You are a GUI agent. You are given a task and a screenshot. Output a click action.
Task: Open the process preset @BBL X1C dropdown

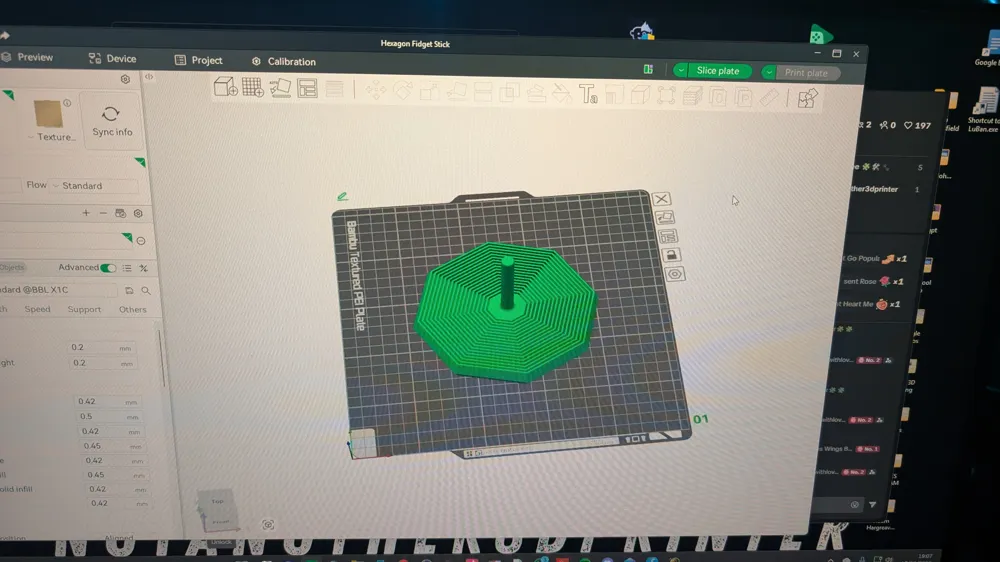(x=59, y=290)
